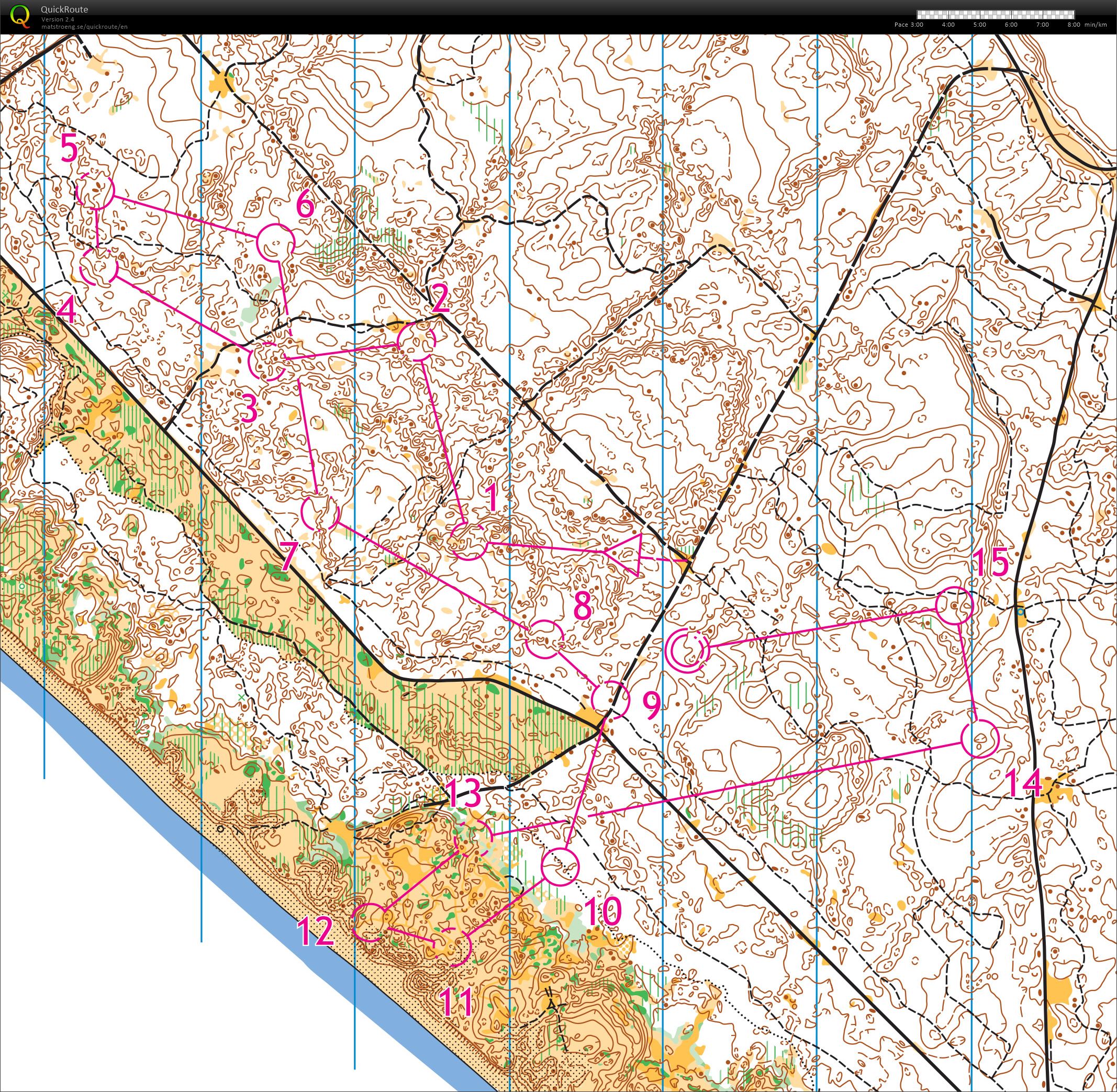Click control circle 5

[x=96, y=191]
